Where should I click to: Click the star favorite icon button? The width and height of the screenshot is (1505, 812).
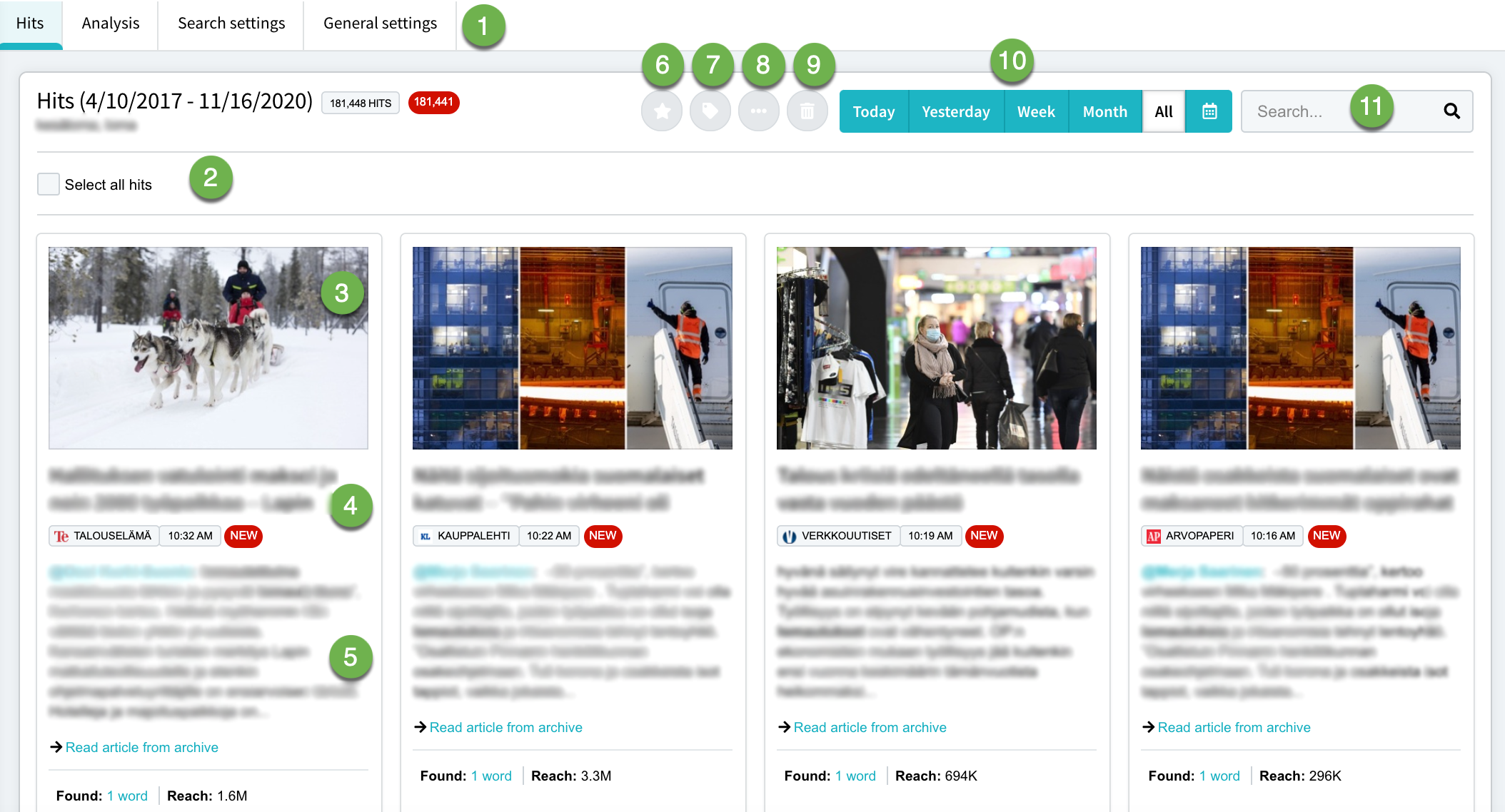click(x=662, y=111)
